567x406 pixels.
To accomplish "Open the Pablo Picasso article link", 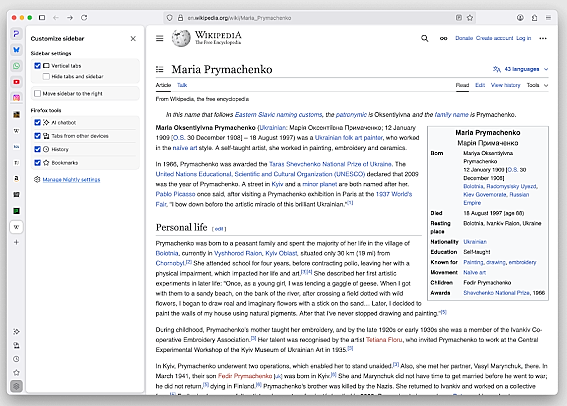I will tap(175, 194).
